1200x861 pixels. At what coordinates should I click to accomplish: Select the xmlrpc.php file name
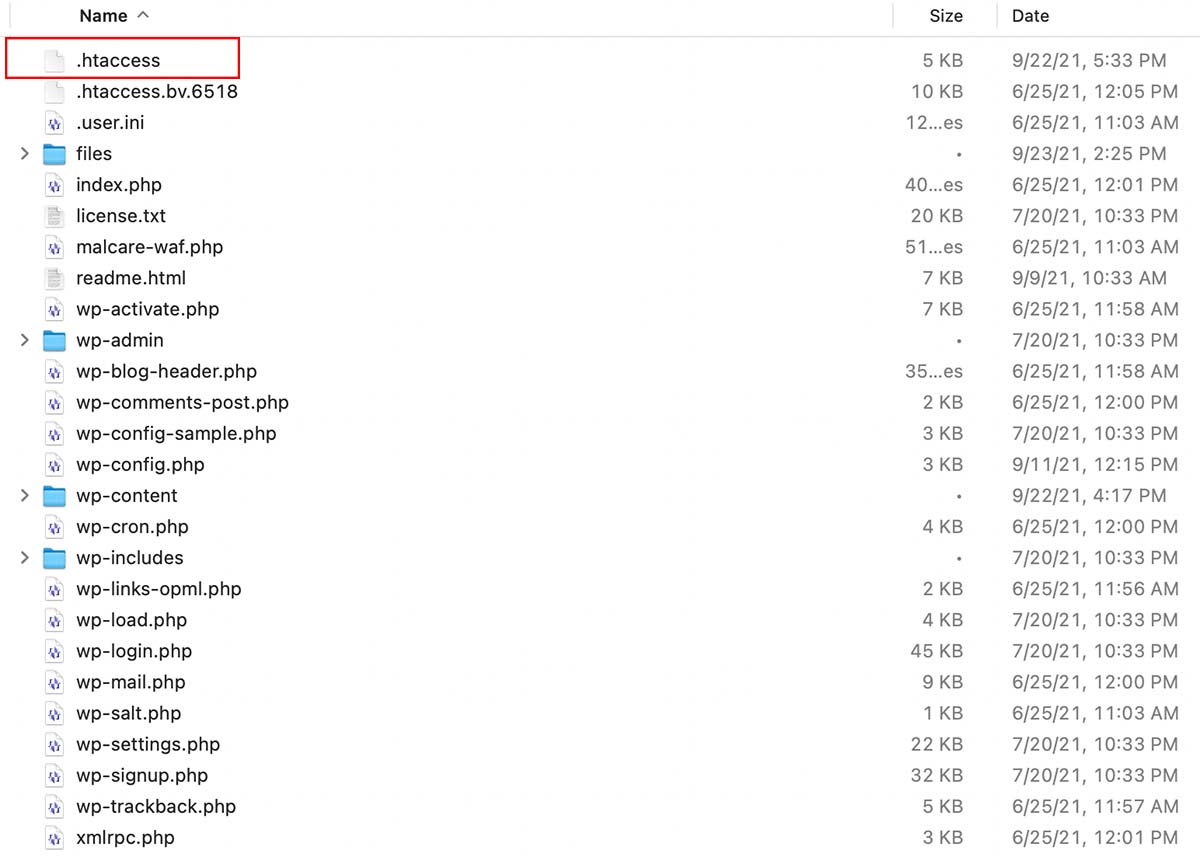tap(125, 836)
